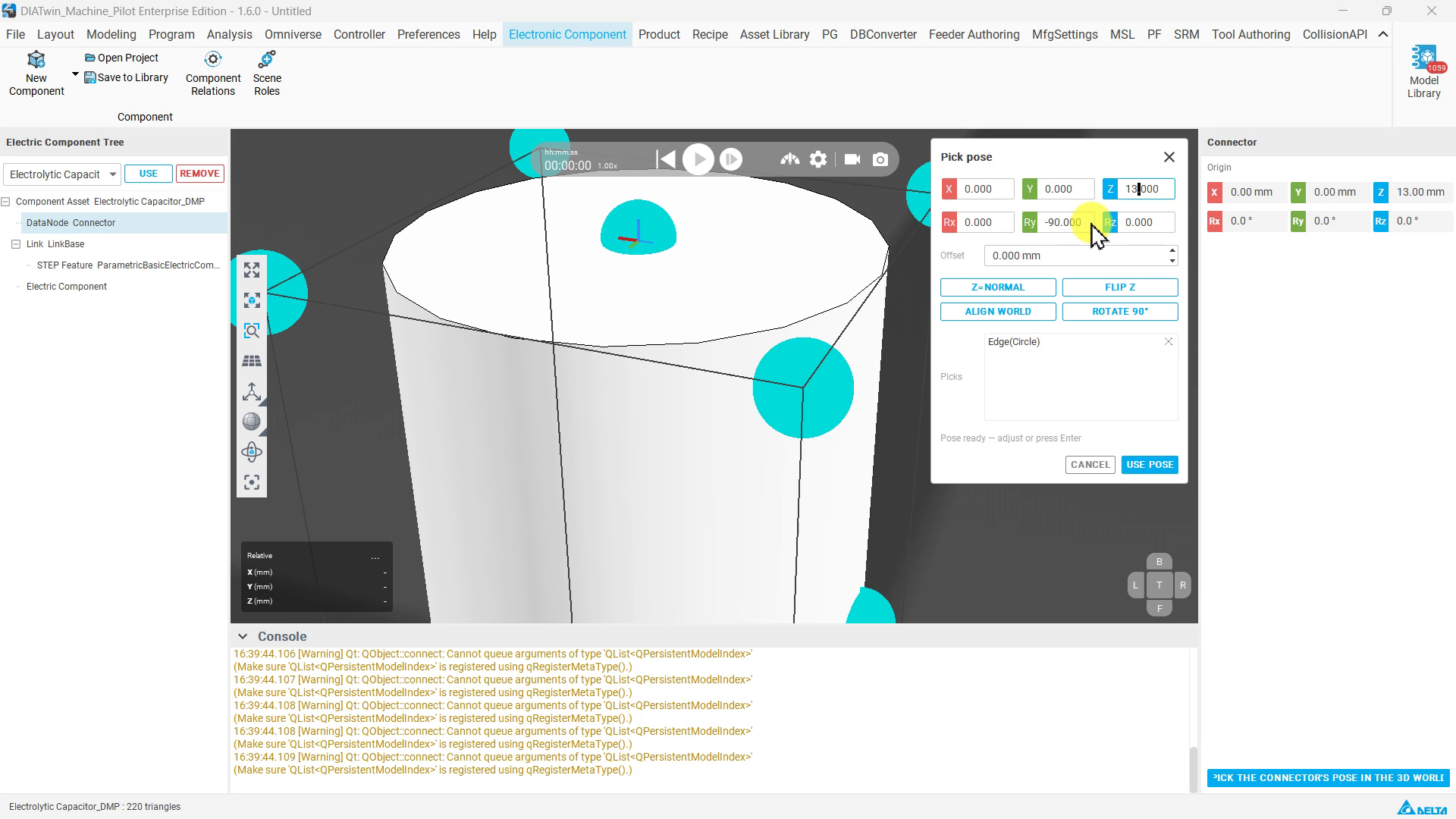Viewport: 1456px width, 819px height.
Task: Open the CollisionAPI tab
Action: pos(1335,34)
